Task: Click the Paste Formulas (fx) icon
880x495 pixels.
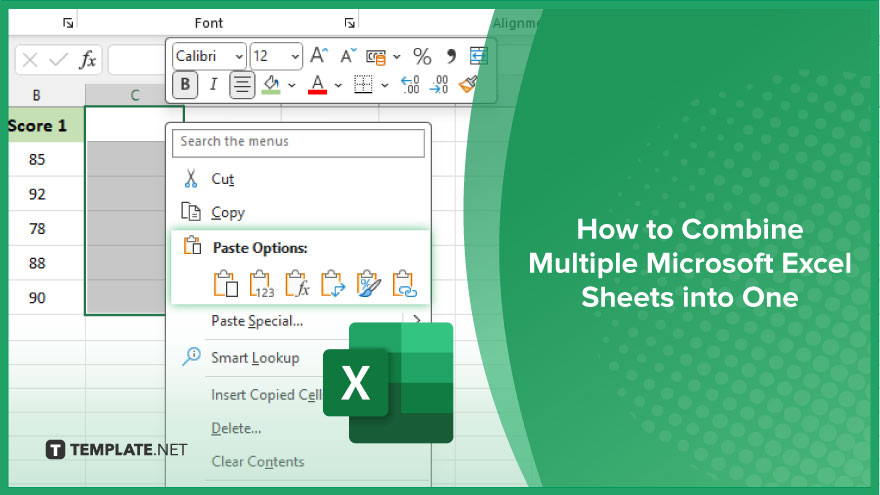Action: [x=297, y=283]
